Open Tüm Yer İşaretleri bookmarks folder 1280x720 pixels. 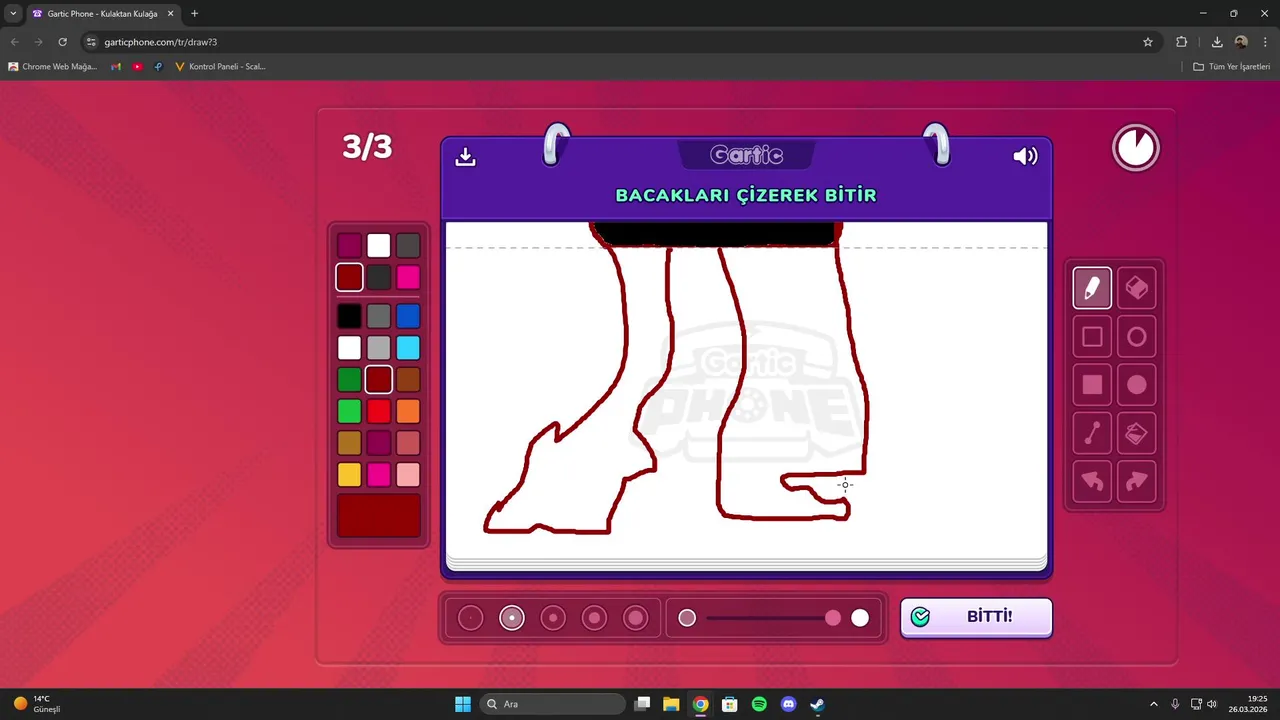click(x=1231, y=67)
